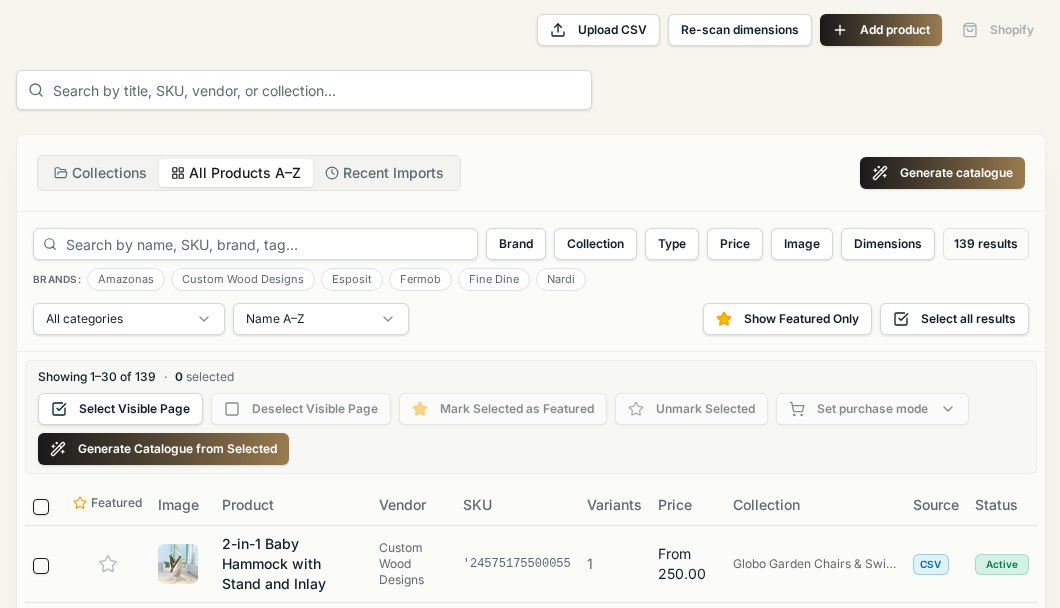The image size is (1060, 608).
Task: Click Re-scan dimensions button
Action: [x=740, y=30]
